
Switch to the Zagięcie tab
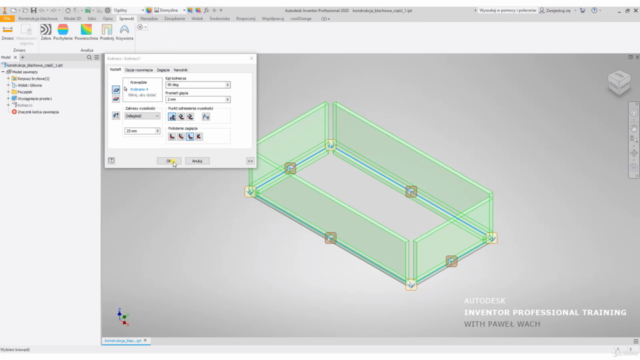163,70
